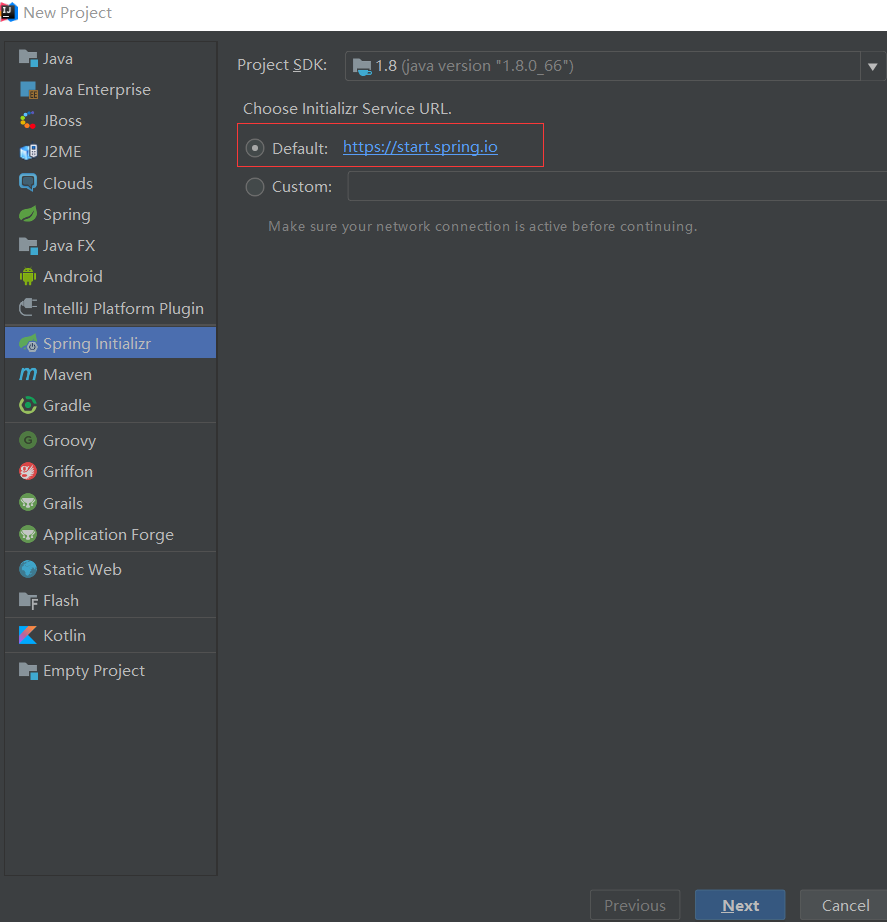Click the Java folder icon
887x922 pixels.
tap(28, 58)
